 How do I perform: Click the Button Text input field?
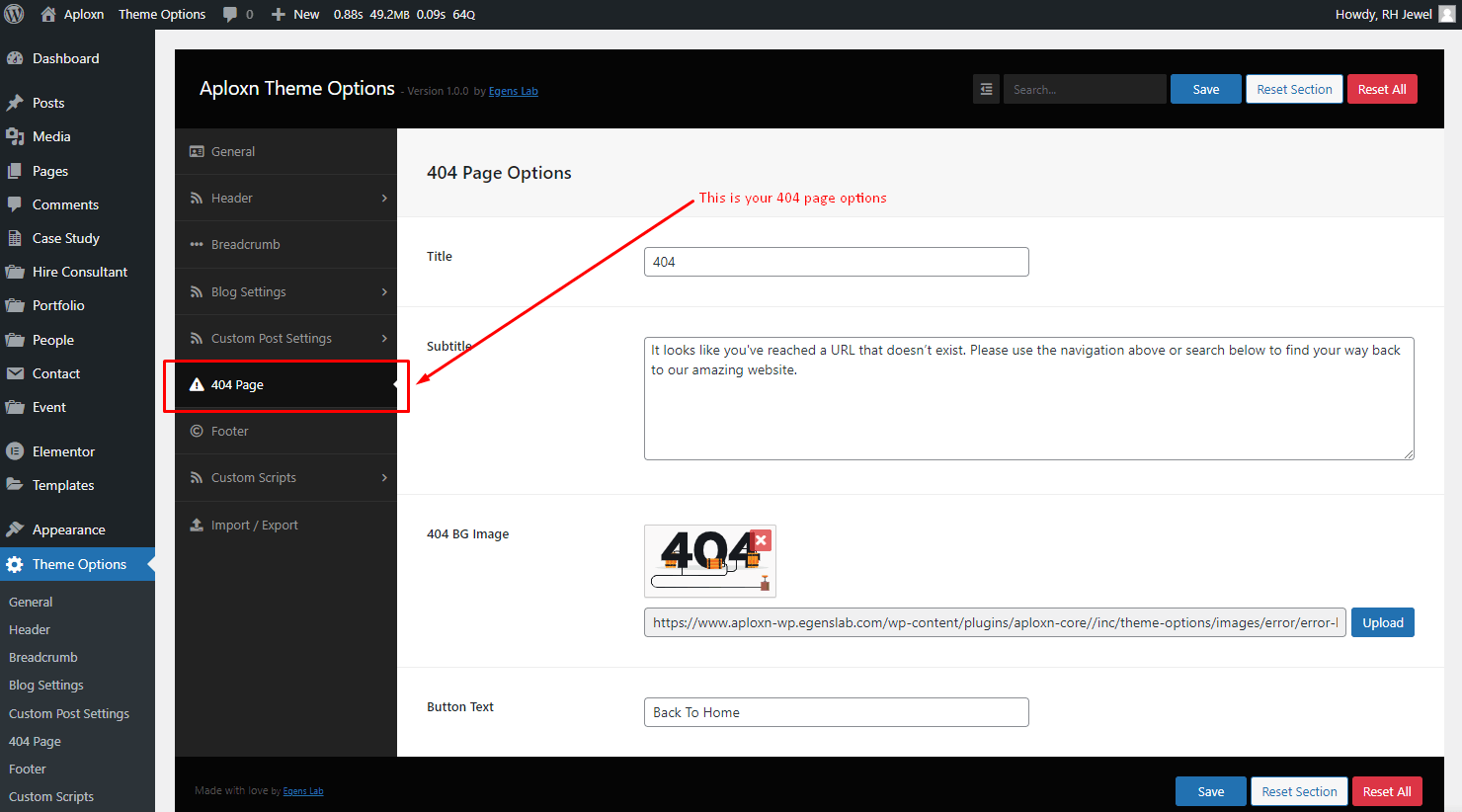tap(837, 712)
